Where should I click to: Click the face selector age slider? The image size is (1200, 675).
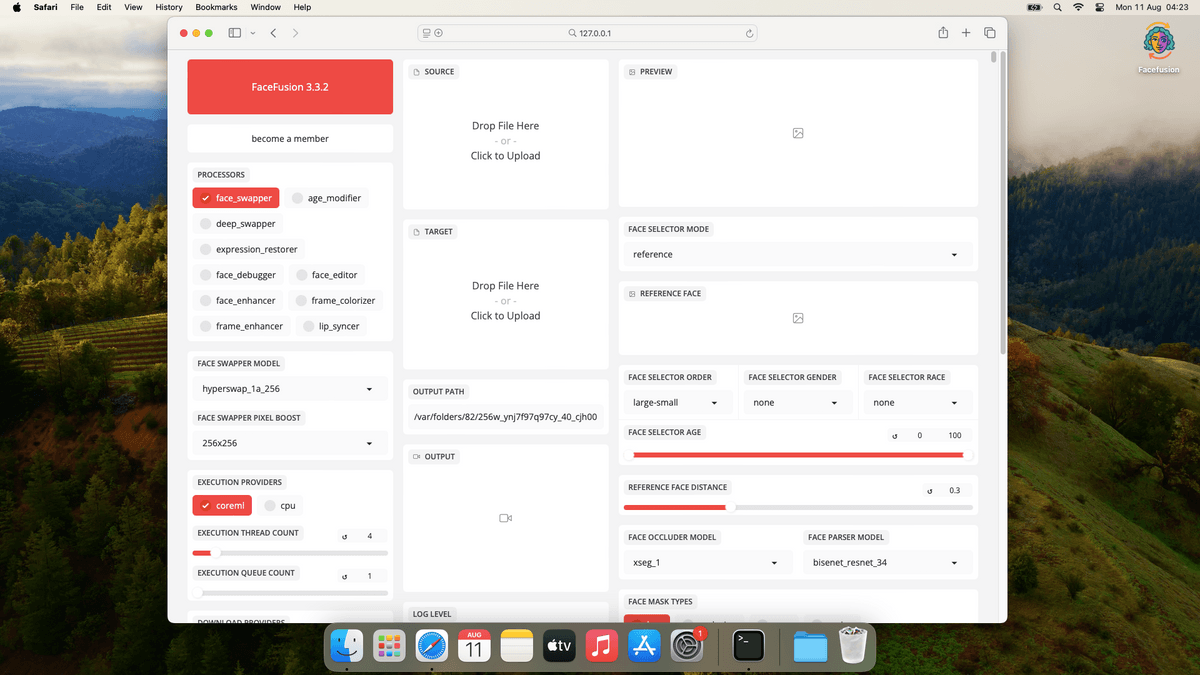click(x=798, y=455)
